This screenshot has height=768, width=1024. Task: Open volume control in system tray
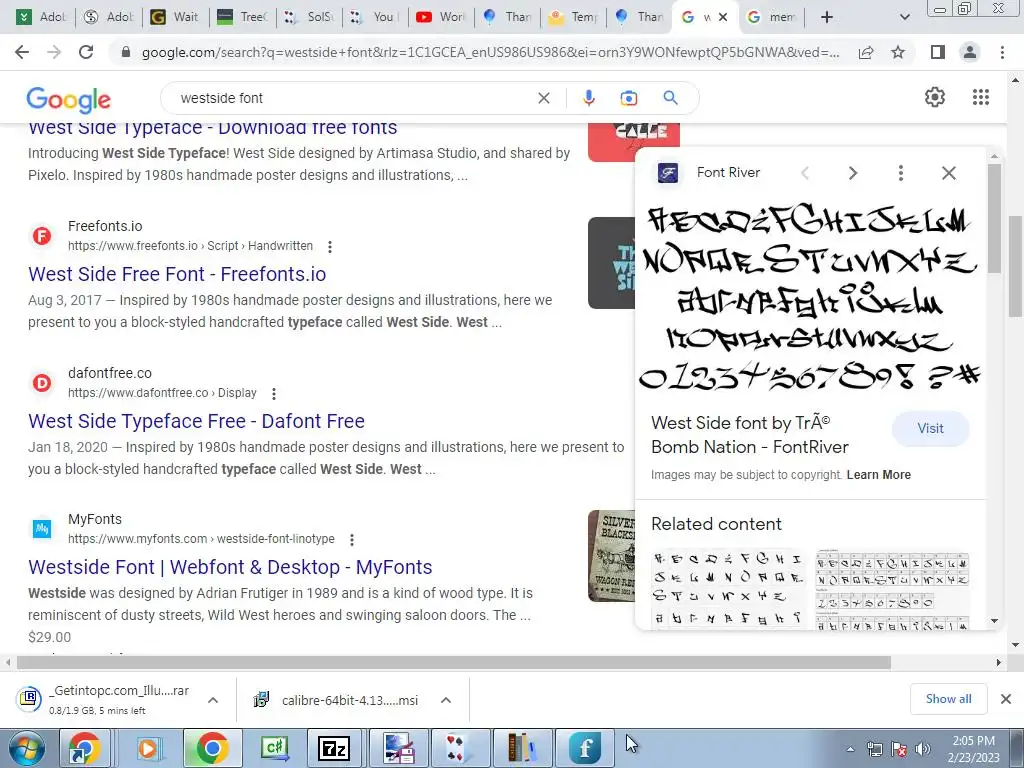coord(923,749)
